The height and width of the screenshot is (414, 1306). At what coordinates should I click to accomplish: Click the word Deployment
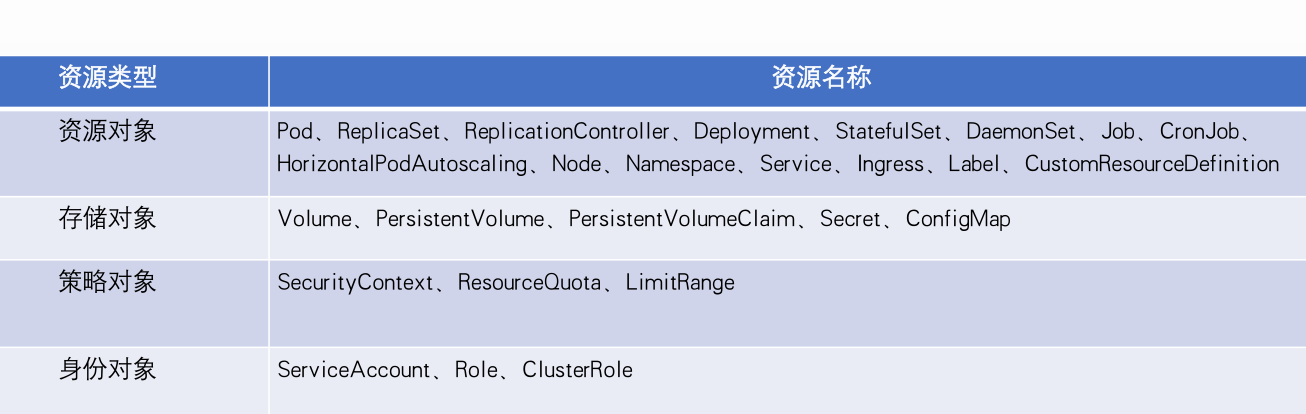coord(752,132)
